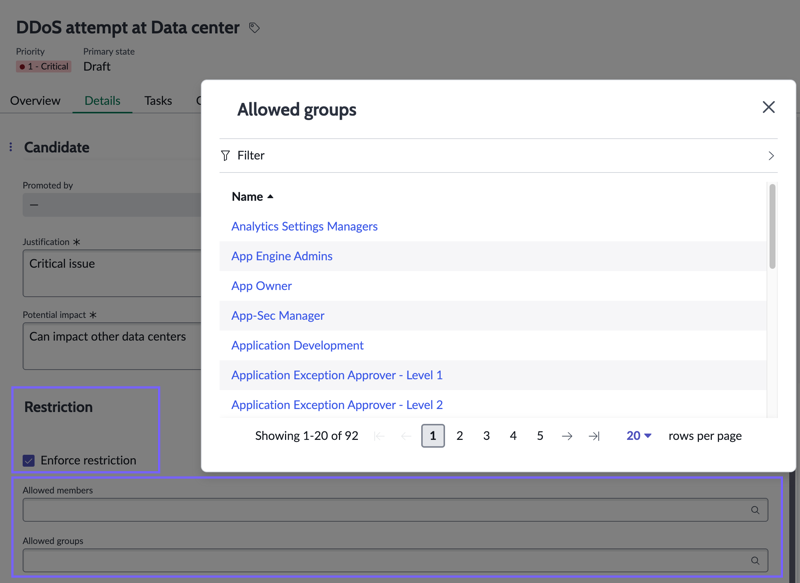Switch to the Details tab
Viewport: 800px width, 583px height.
(103, 100)
